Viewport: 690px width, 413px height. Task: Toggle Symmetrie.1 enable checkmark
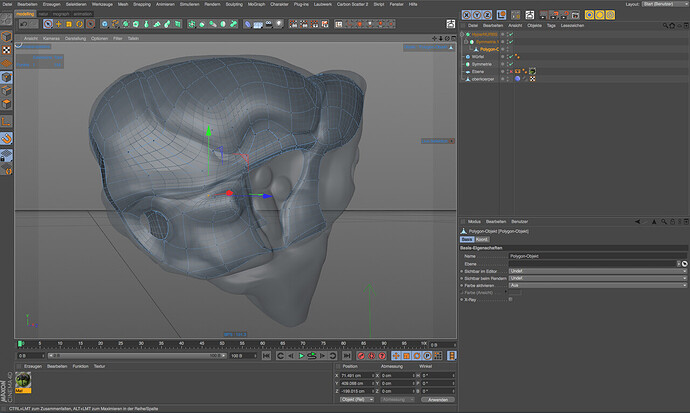(511, 41)
